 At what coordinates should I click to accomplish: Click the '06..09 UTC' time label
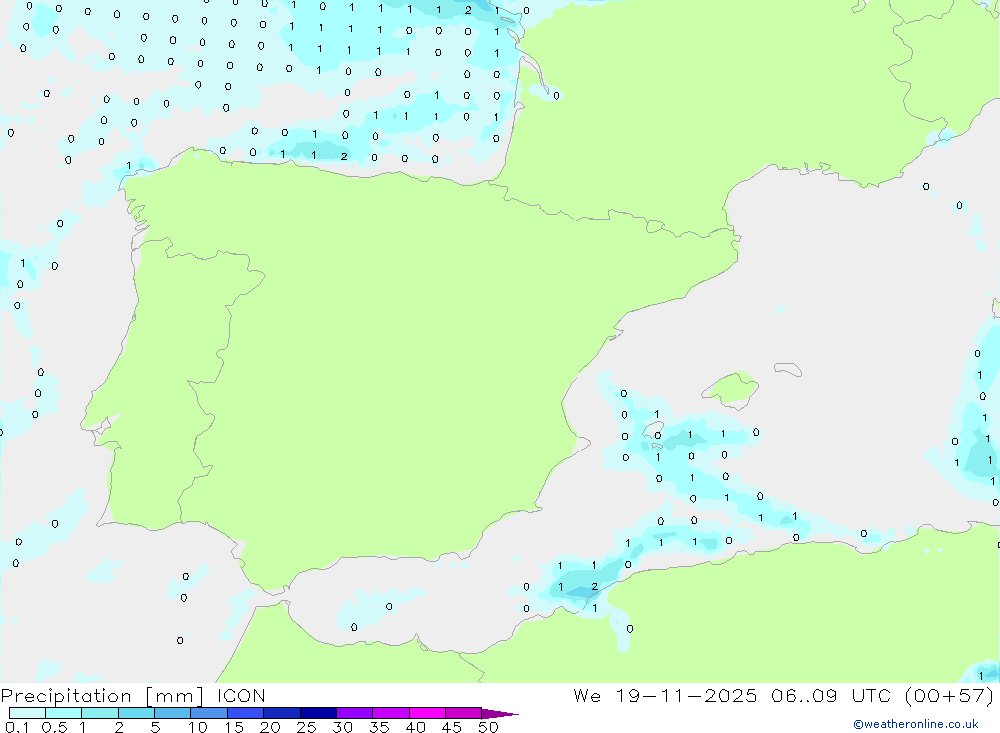pos(830,695)
